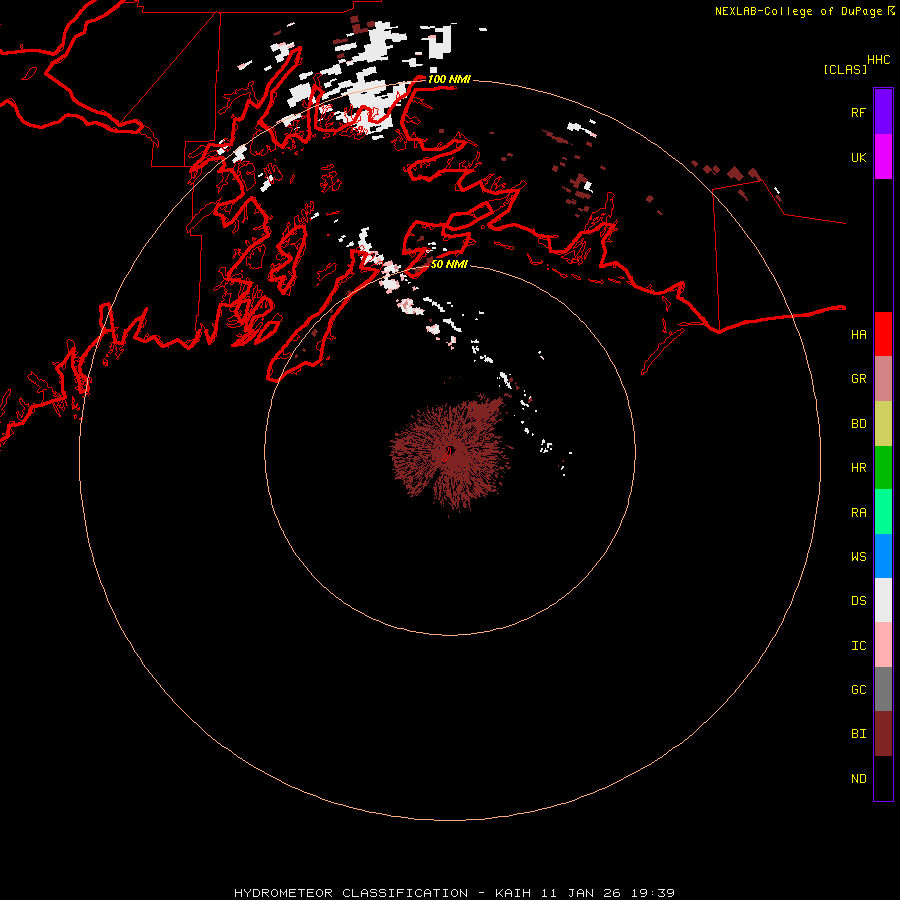The image size is (900, 900).
Task: Click the IC pink legend color block
Action: (883, 645)
